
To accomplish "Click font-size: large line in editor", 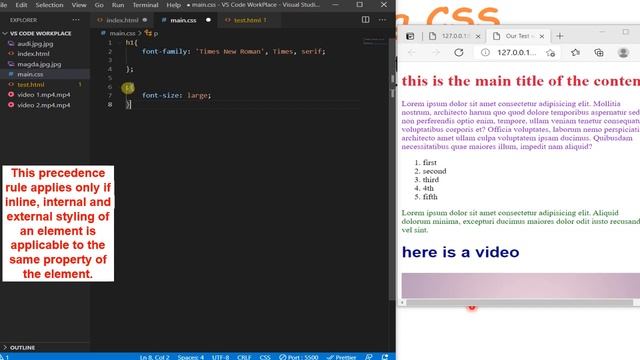I will click(176, 95).
